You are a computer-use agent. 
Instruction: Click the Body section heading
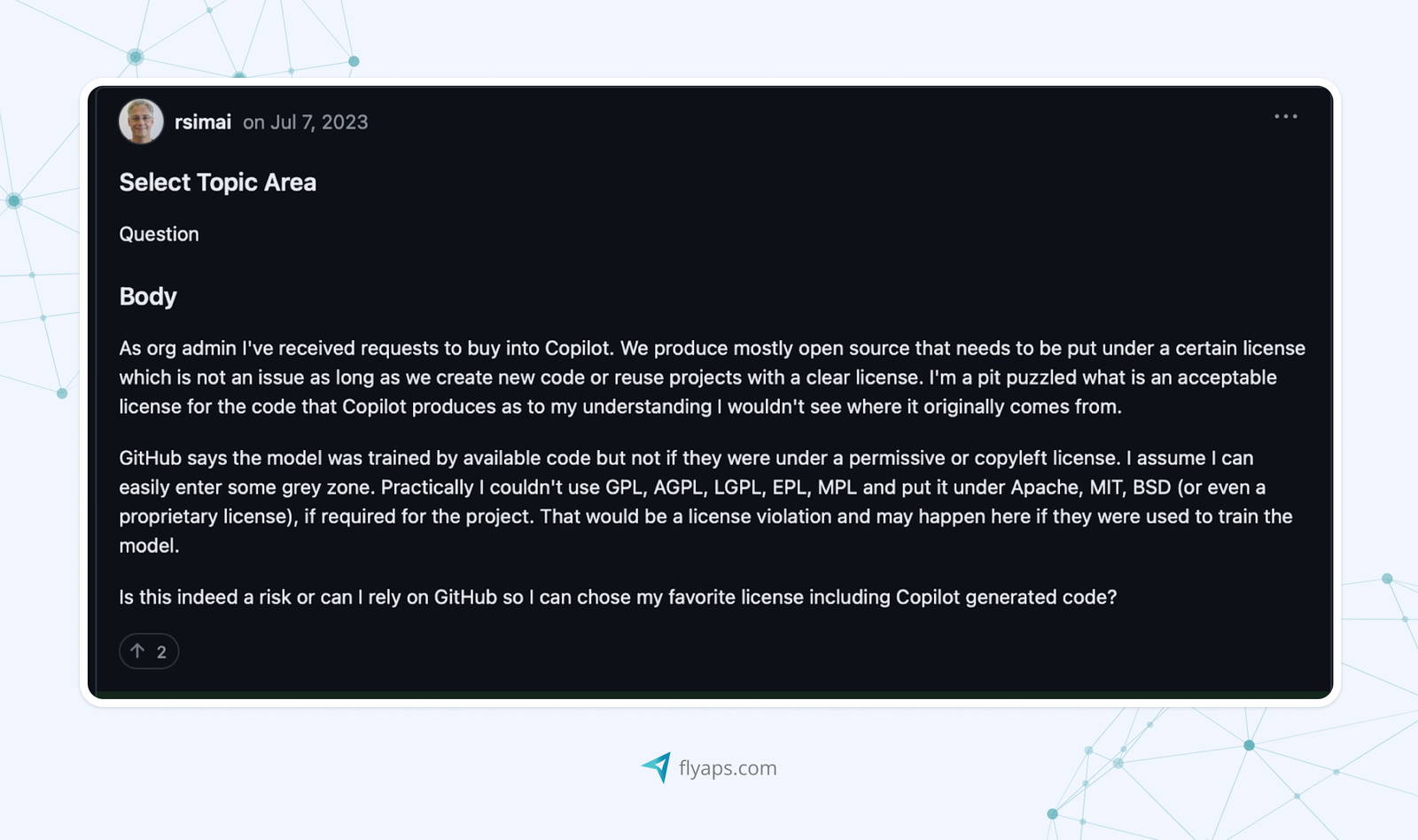147,297
